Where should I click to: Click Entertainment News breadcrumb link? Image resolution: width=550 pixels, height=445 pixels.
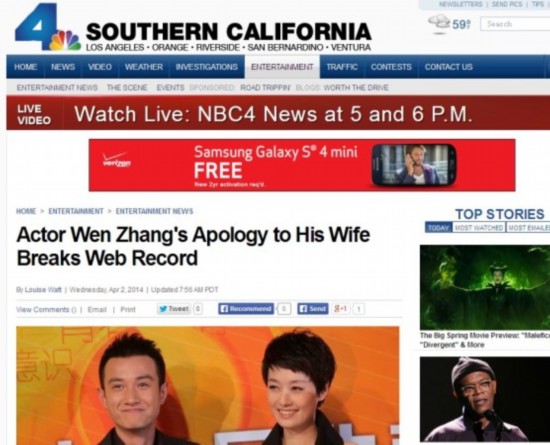coord(154,211)
